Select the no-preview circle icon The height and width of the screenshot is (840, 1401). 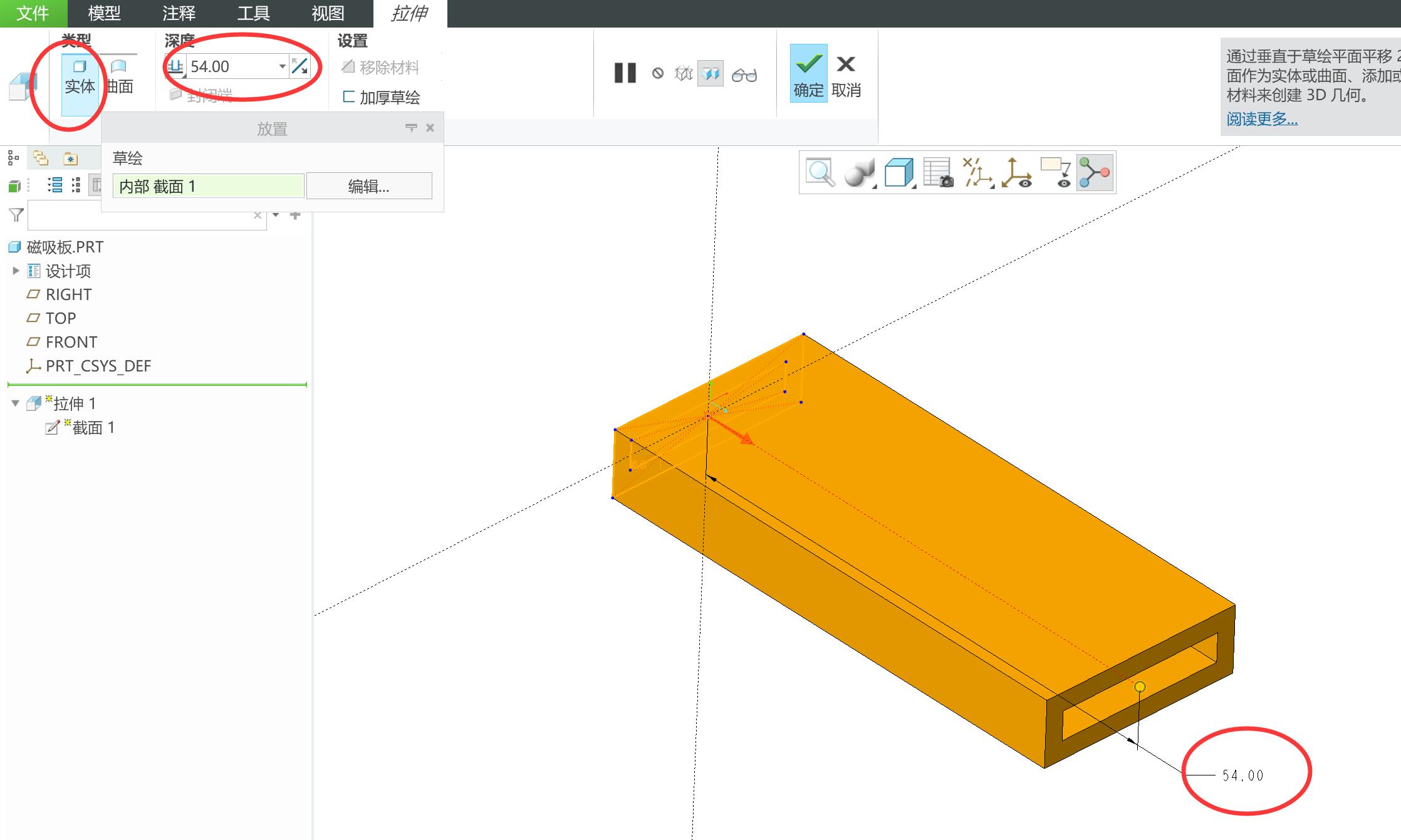coord(657,73)
